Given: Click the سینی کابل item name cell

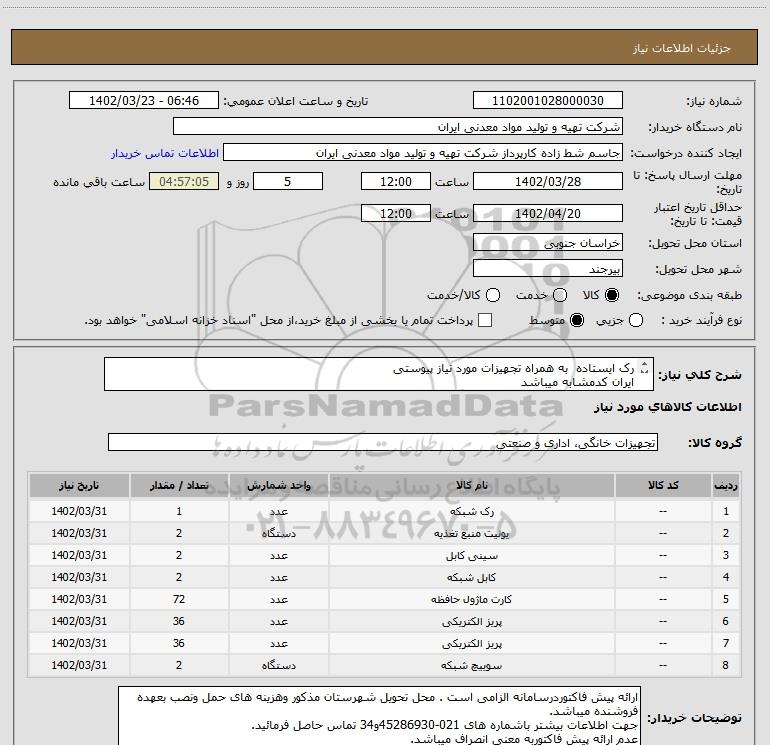Looking at the screenshot, I should click(x=471, y=555).
